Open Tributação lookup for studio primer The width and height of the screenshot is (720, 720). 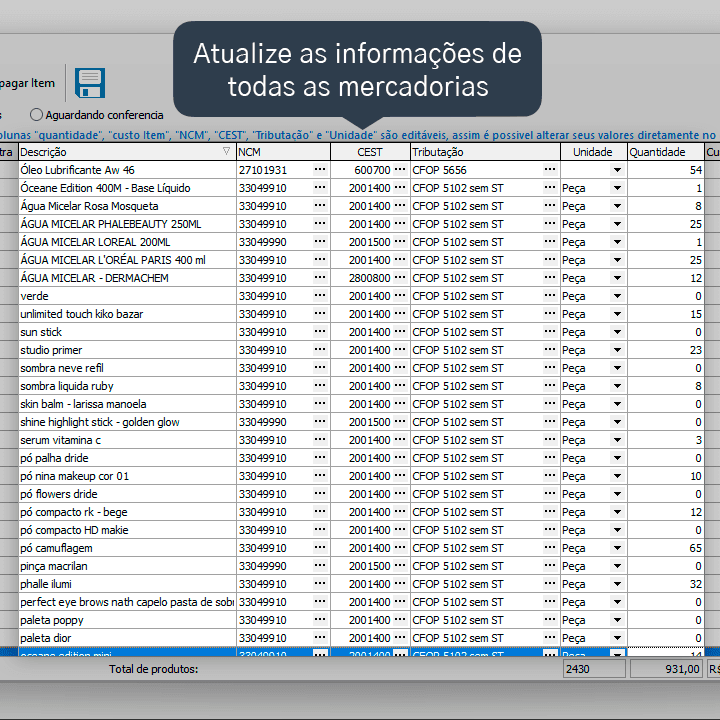point(550,350)
